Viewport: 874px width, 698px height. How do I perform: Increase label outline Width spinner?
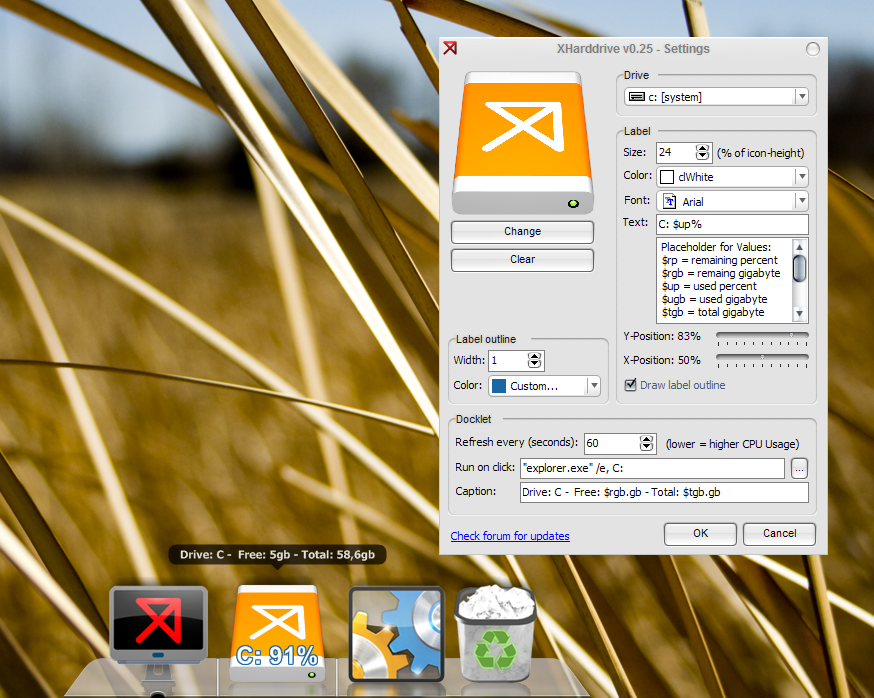click(534, 356)
